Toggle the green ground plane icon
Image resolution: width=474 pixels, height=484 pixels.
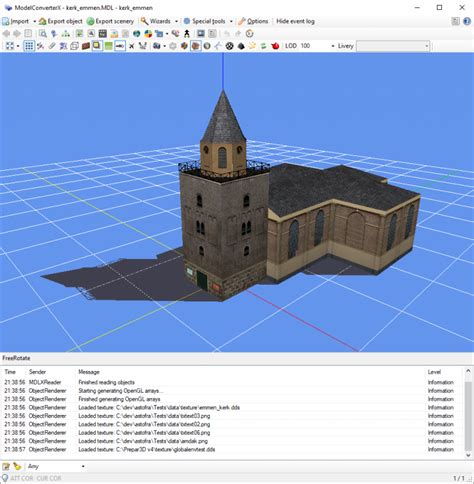tap(108, 46)
